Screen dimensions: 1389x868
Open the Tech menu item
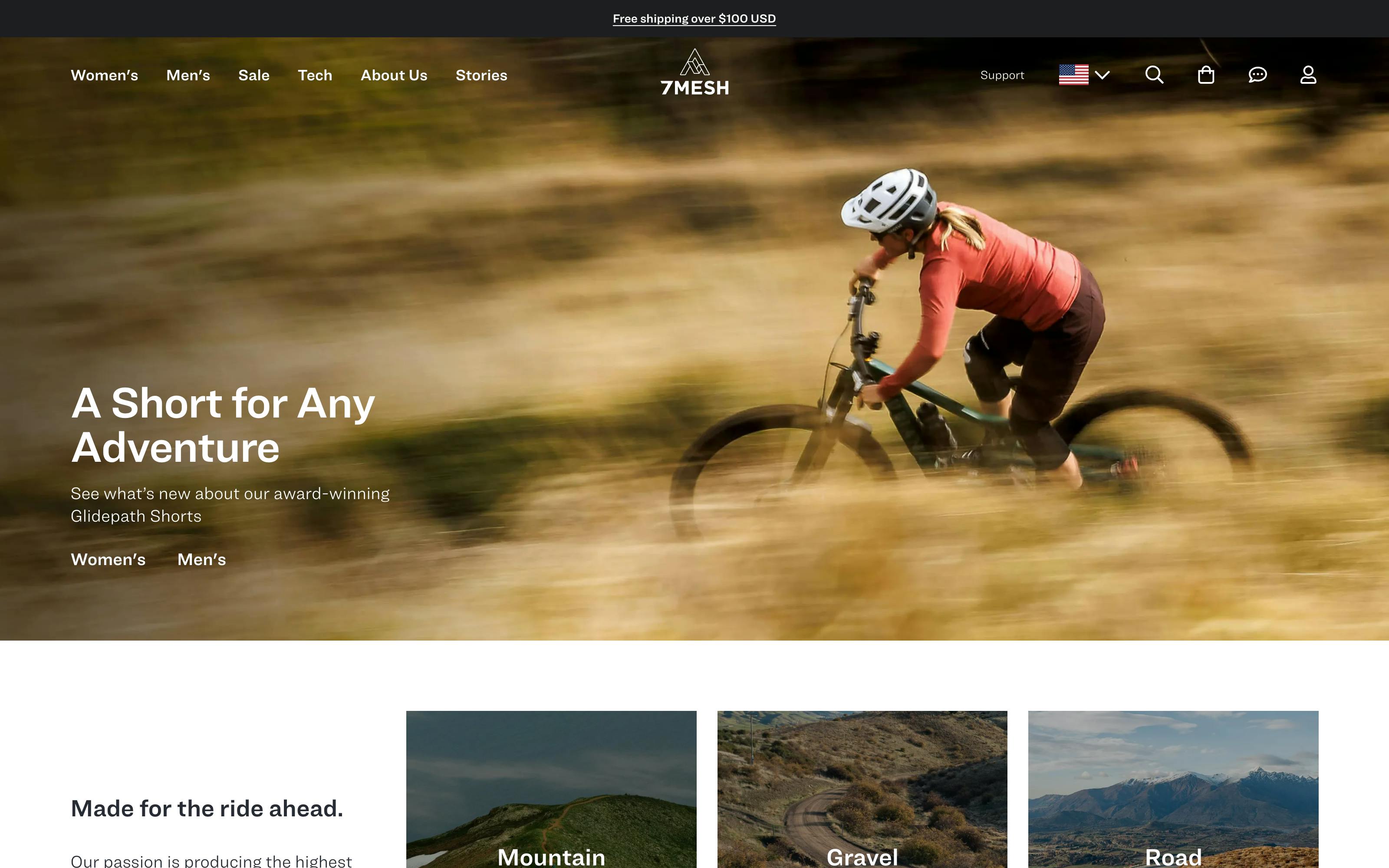tap(315, 75)
